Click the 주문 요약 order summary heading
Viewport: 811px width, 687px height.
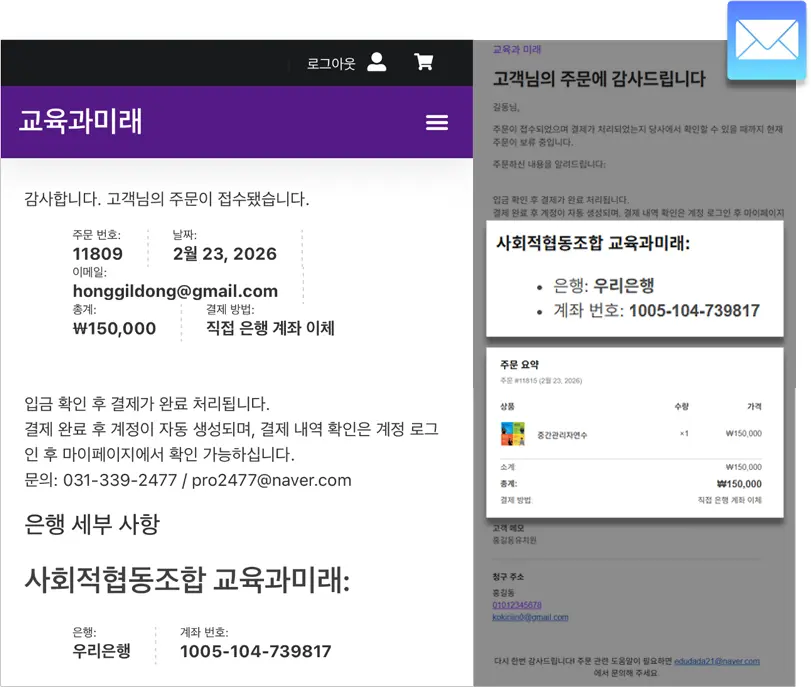click(x=519, y=365)
